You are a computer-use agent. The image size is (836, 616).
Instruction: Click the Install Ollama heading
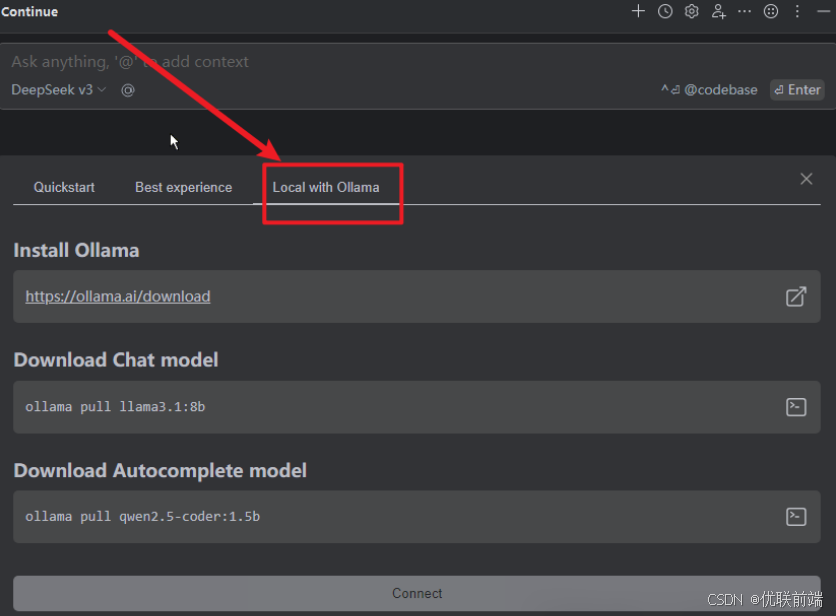(76, 250)
